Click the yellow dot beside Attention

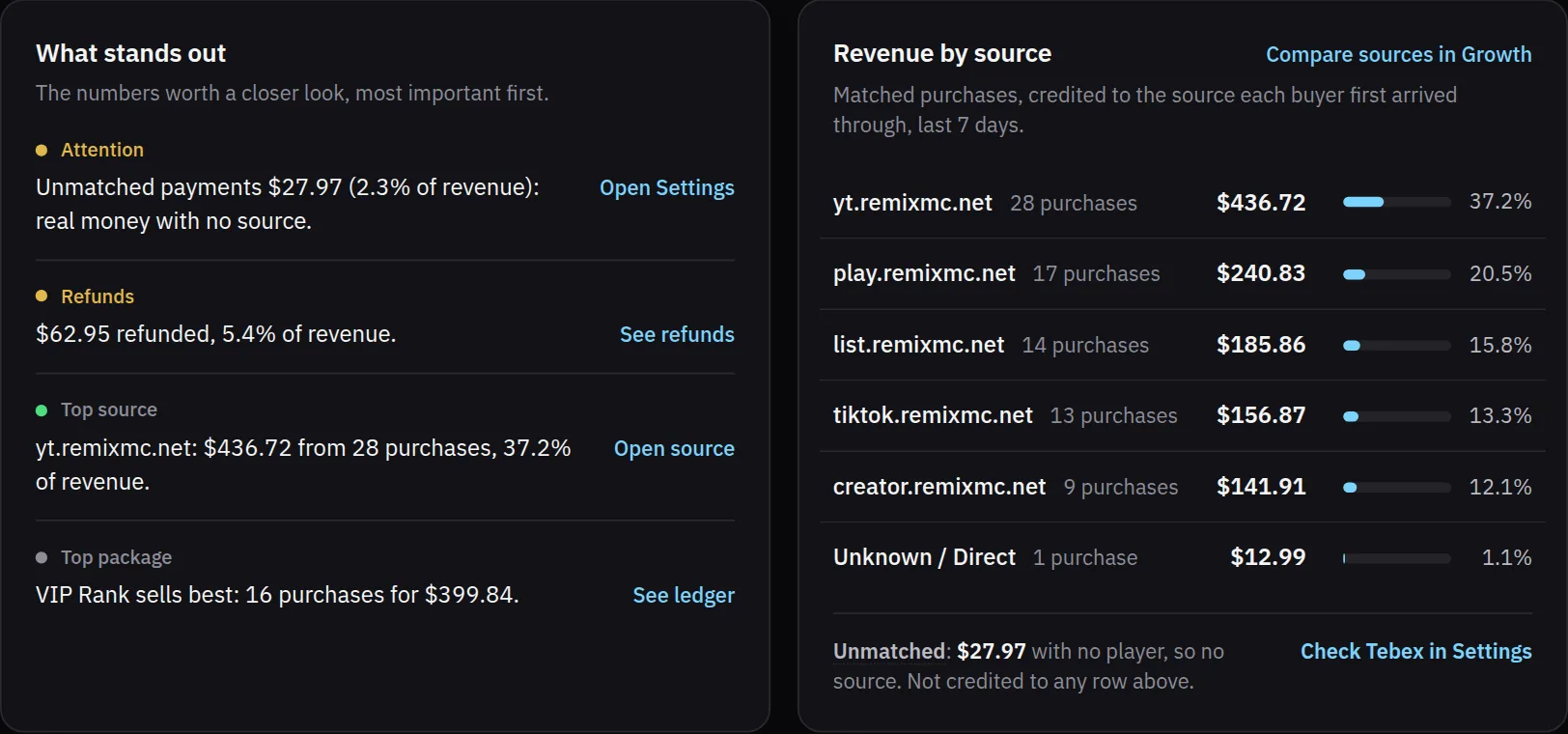pyautogui.click(x=42, y=150)
